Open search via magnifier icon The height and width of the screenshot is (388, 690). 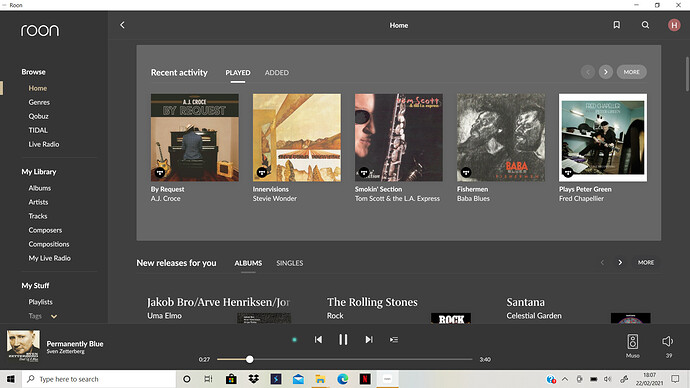[x=645, y=25]
